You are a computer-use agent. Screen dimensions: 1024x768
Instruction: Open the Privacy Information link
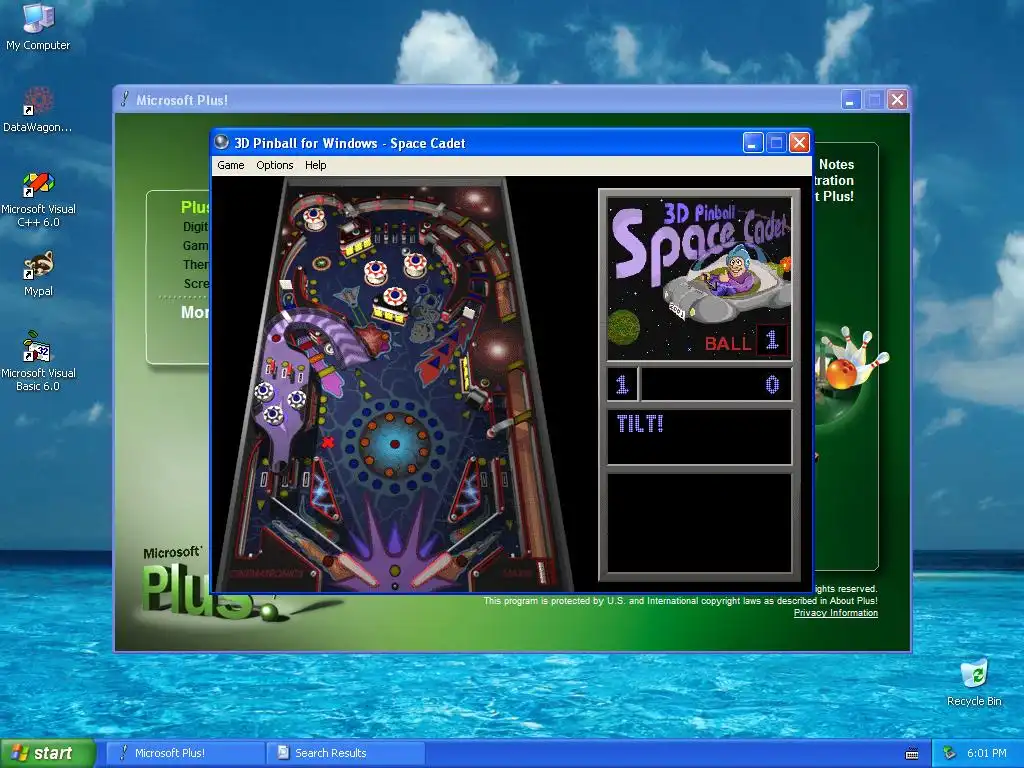pyautogui.click(x=835, y=613)
